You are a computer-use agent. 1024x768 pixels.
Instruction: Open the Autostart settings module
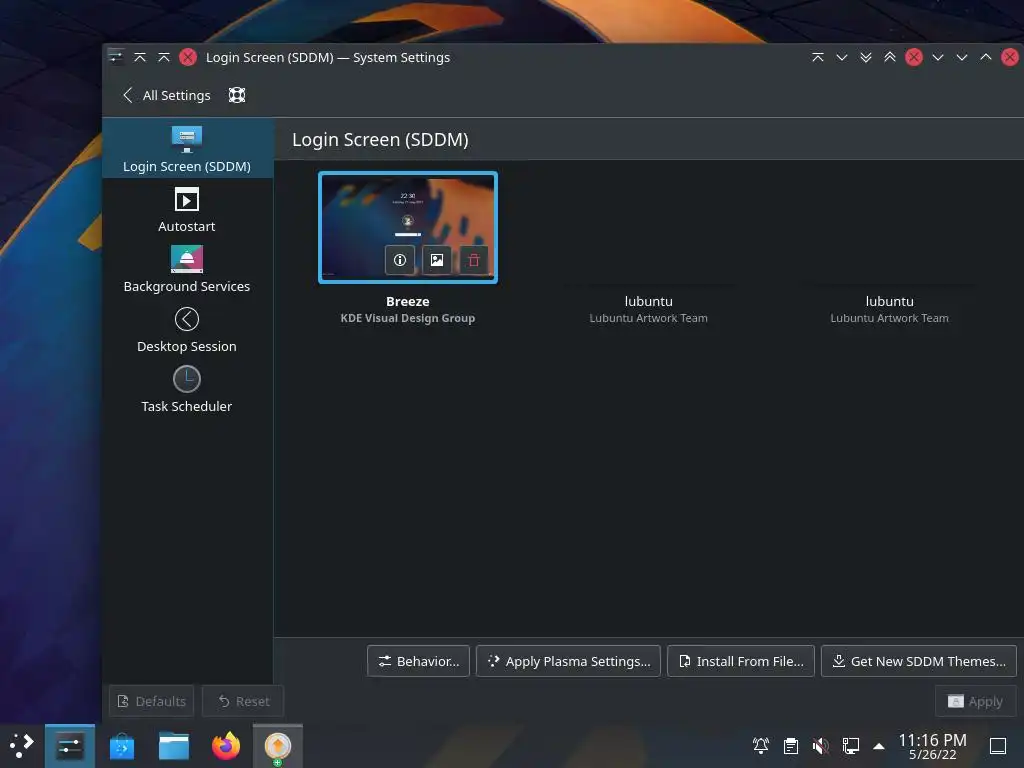(187, 210)
